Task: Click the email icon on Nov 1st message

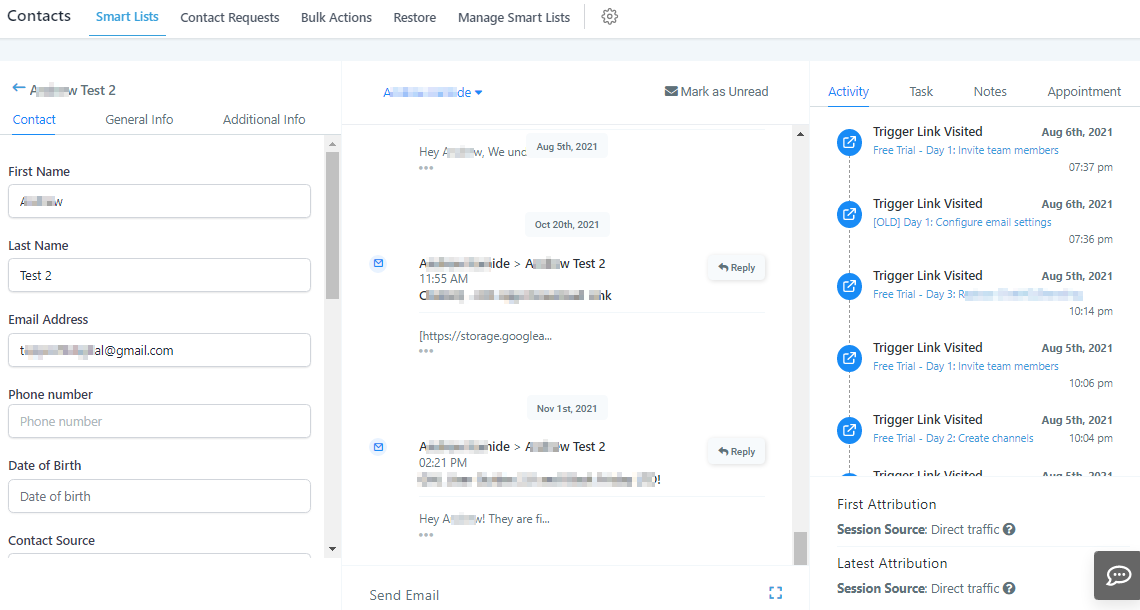Action: 378,446
